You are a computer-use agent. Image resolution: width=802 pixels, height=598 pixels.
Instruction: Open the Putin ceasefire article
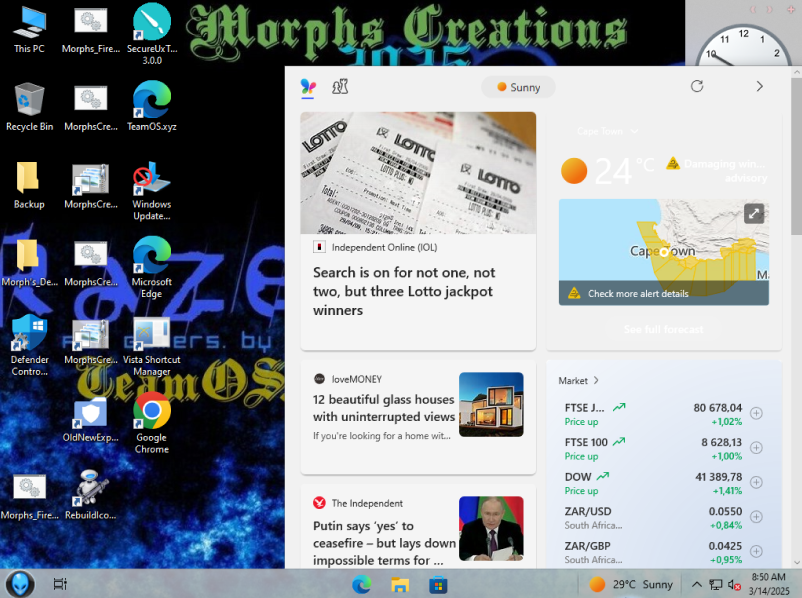coord(384,543)
